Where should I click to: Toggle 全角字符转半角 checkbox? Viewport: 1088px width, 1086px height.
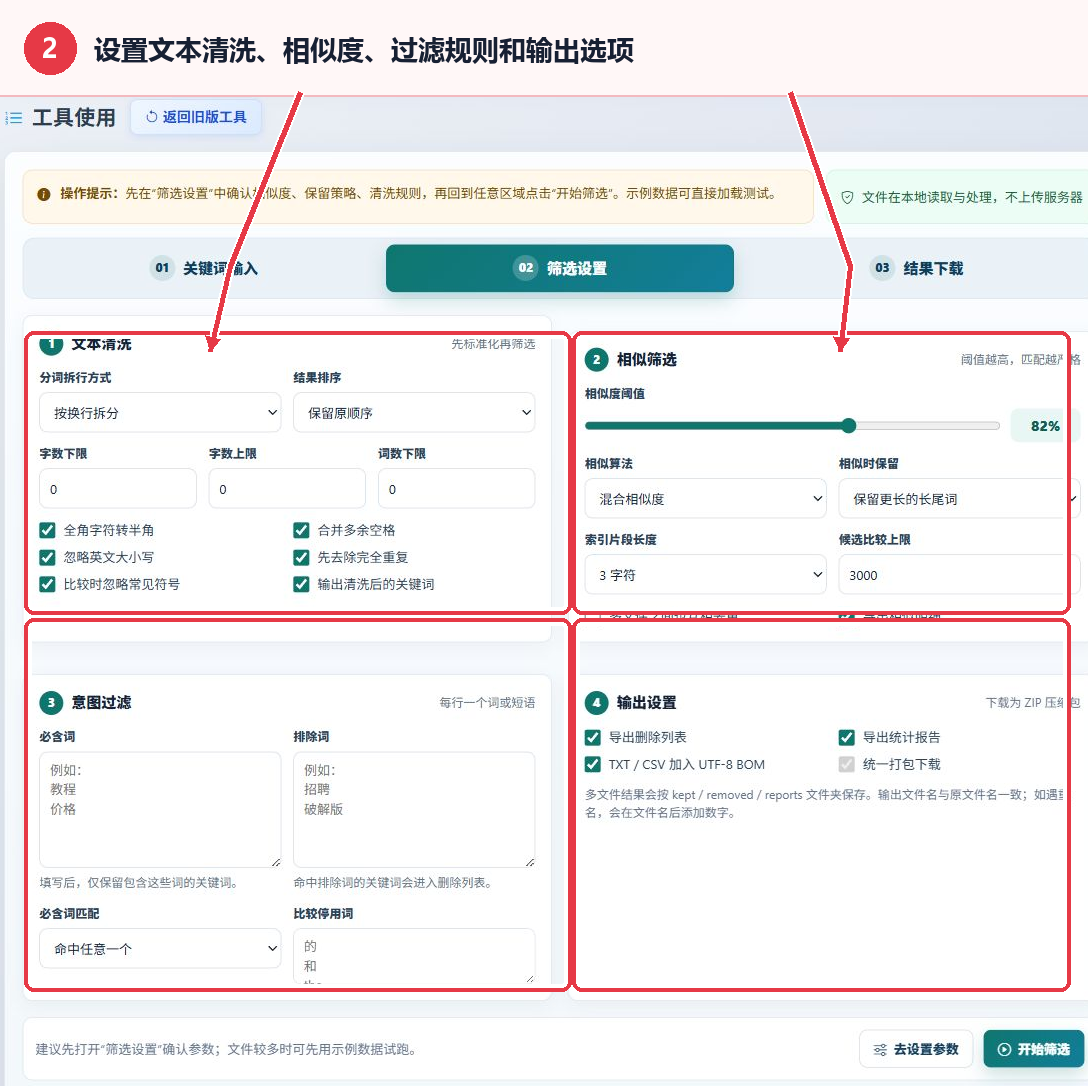pyautogui.click(x=47, y=531)
